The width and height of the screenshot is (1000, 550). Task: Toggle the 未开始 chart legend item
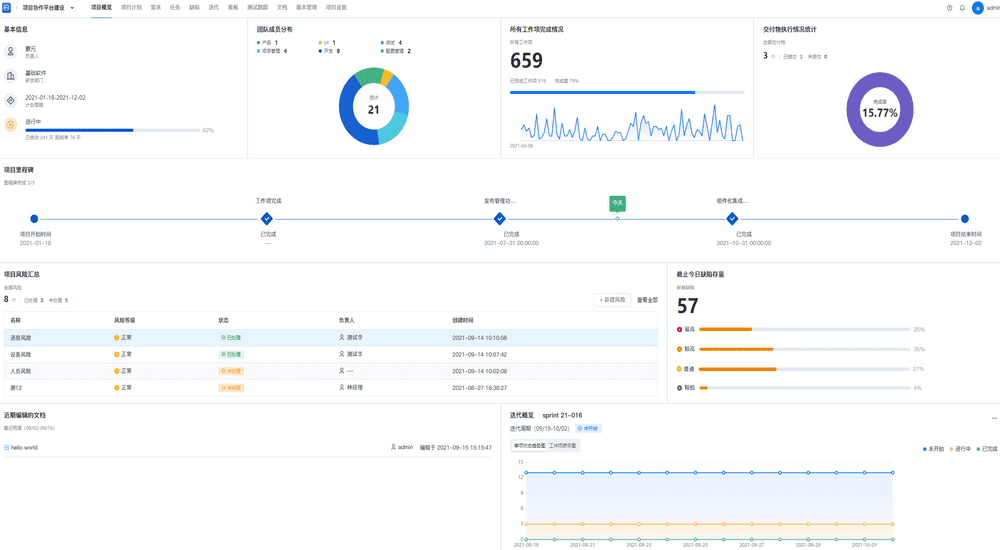(933, 449)
